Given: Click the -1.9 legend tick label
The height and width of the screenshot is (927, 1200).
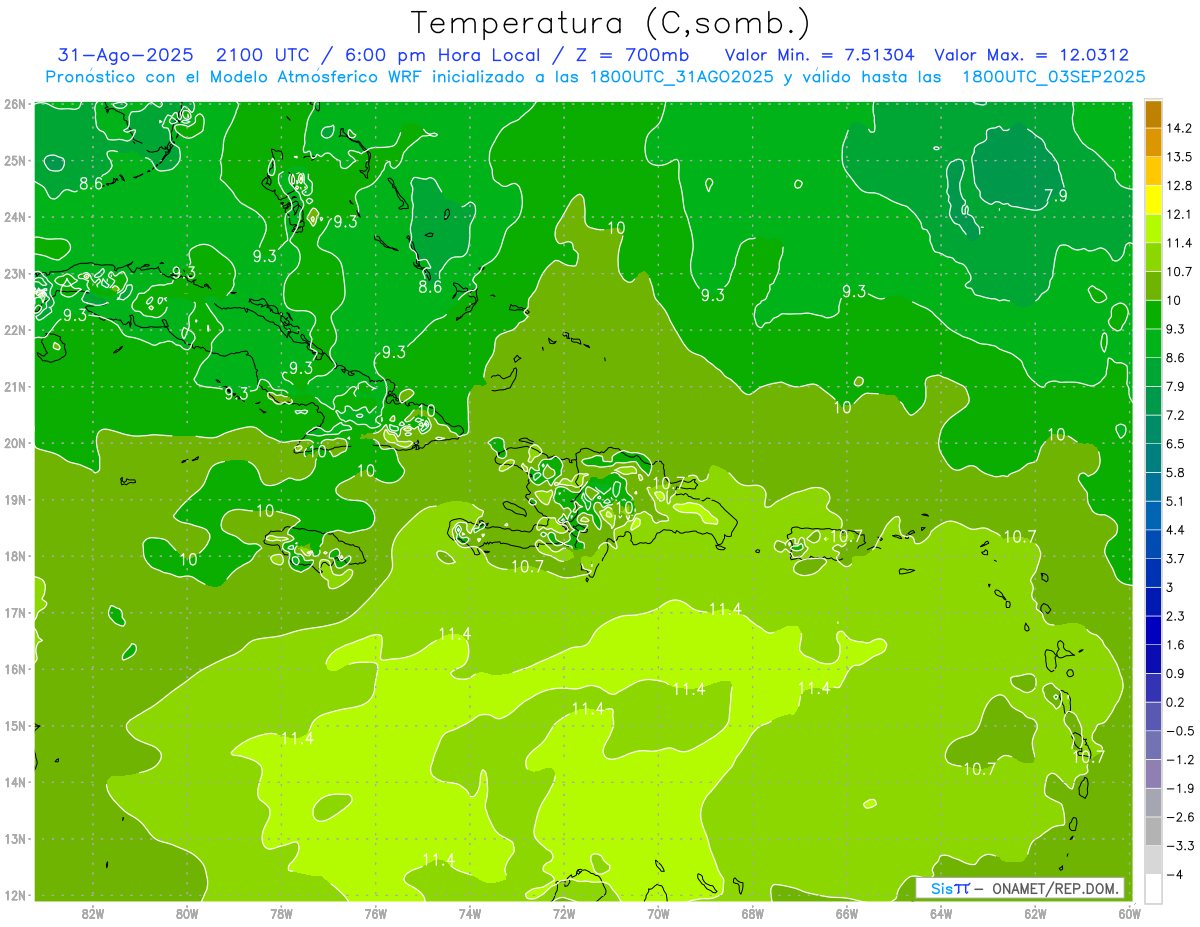Looking at the screenshot, I should click(1180, 788).
